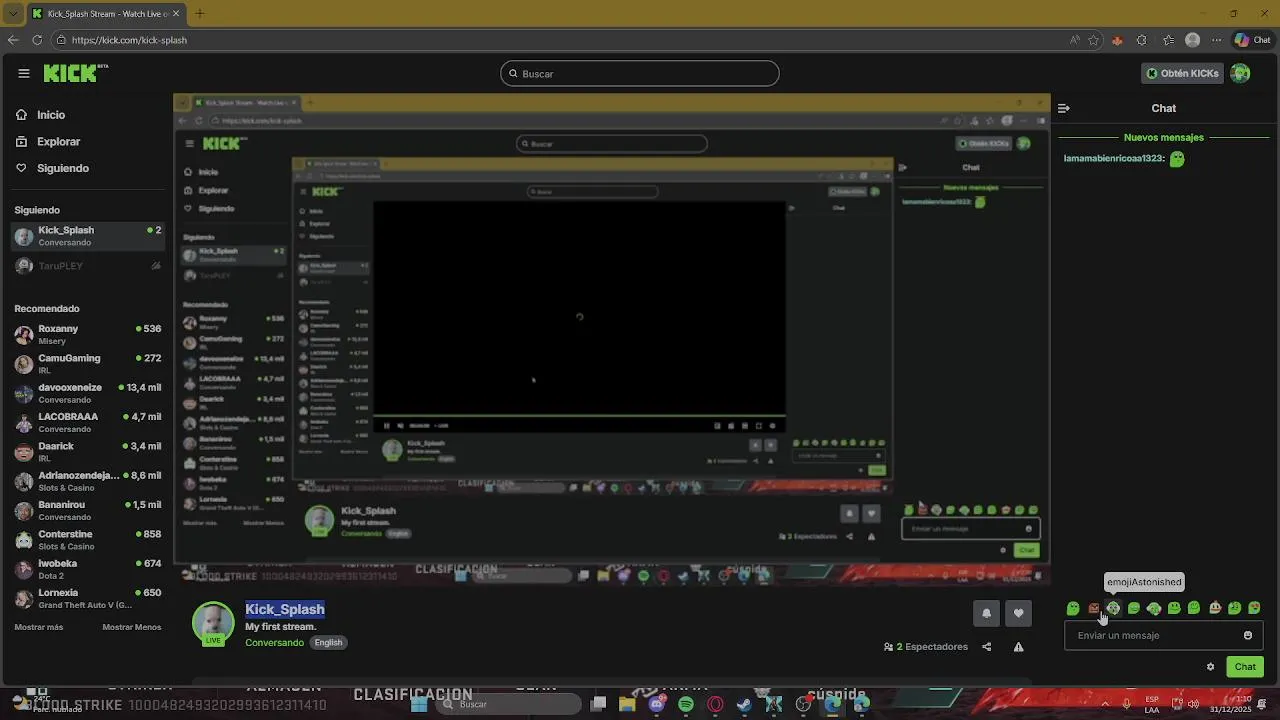The image size is (1280, 720).
Task: Open iwobeka Dota 2 channel
Action: 87,569
